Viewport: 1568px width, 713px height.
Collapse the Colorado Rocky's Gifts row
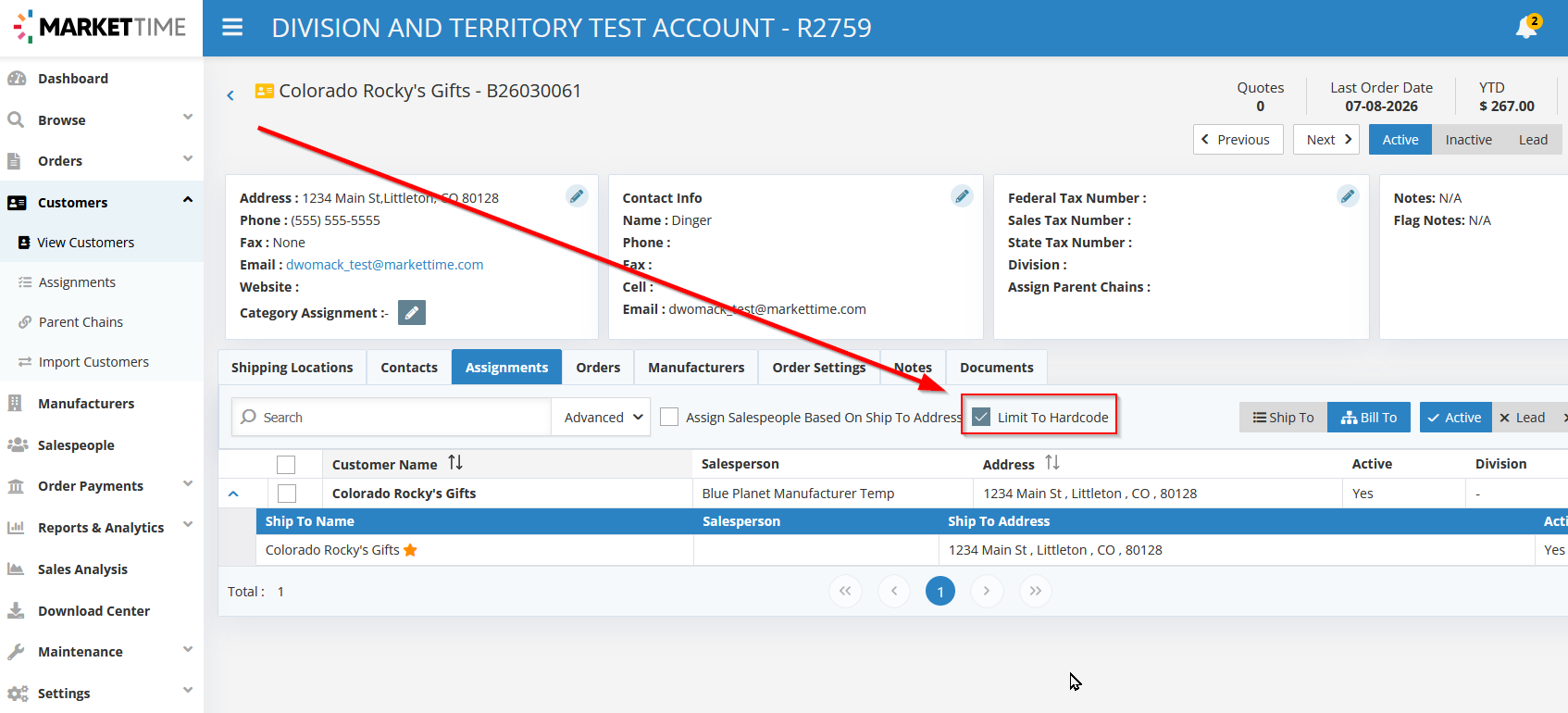tap(233, 494)
